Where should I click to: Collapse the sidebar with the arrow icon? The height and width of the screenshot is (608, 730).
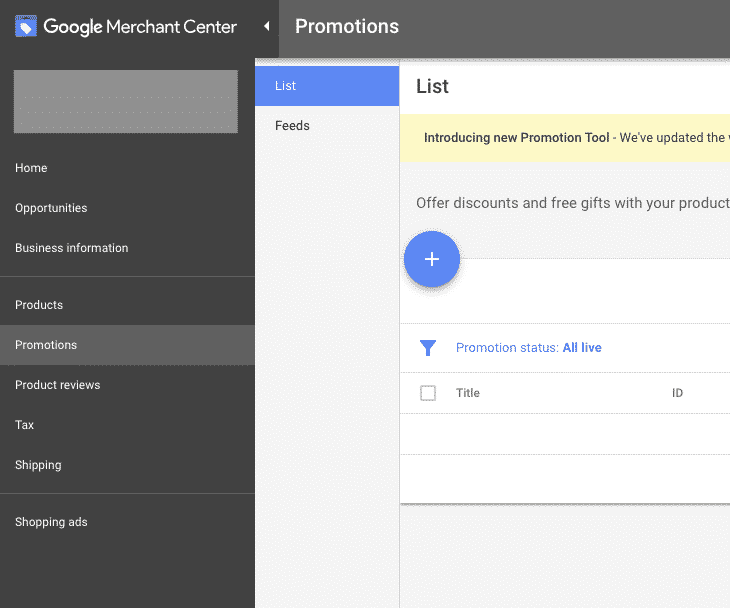(267, 26)
